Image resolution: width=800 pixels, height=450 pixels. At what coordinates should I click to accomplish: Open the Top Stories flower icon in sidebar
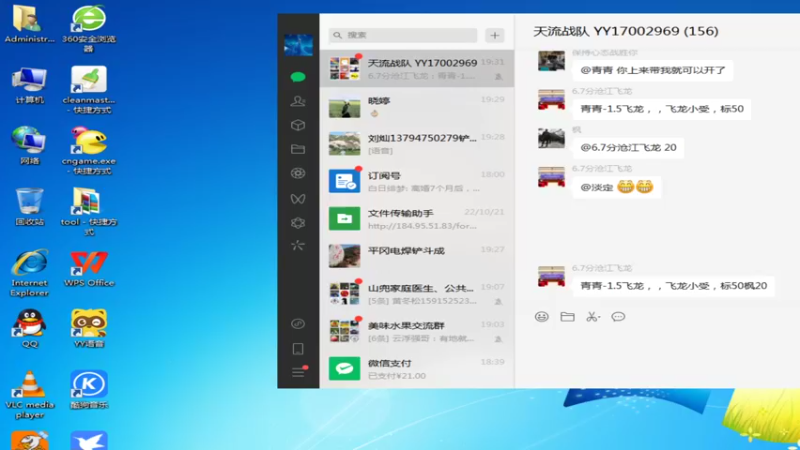[298, 222]
